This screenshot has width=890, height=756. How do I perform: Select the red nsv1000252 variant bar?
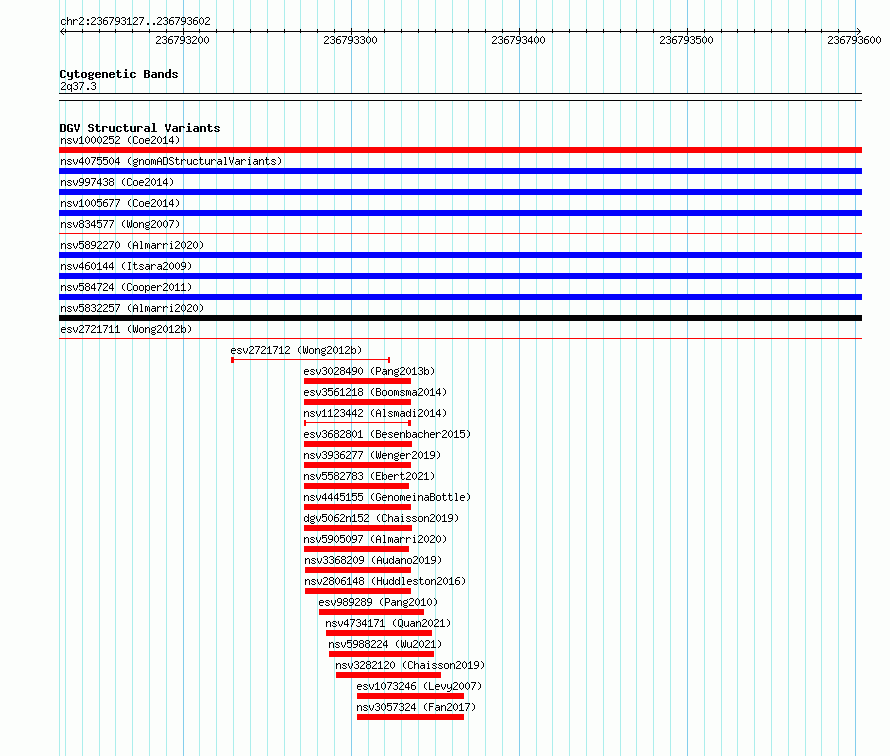click(460, 150)
